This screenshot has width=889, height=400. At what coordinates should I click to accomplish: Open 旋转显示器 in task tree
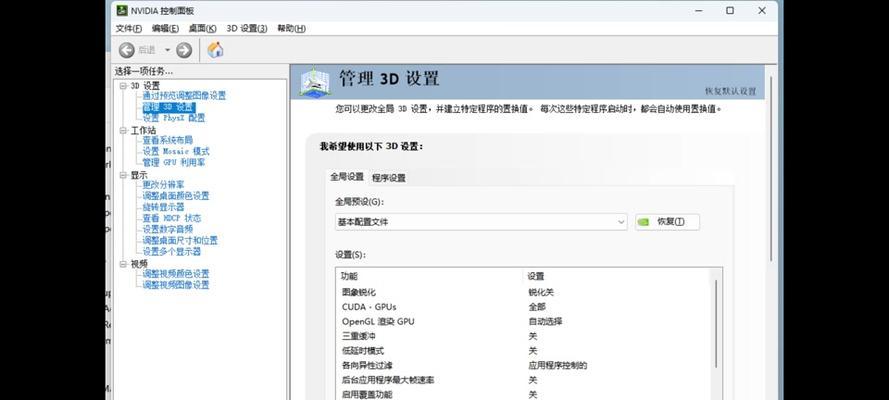pyautogui.click(x=163, y=207)
